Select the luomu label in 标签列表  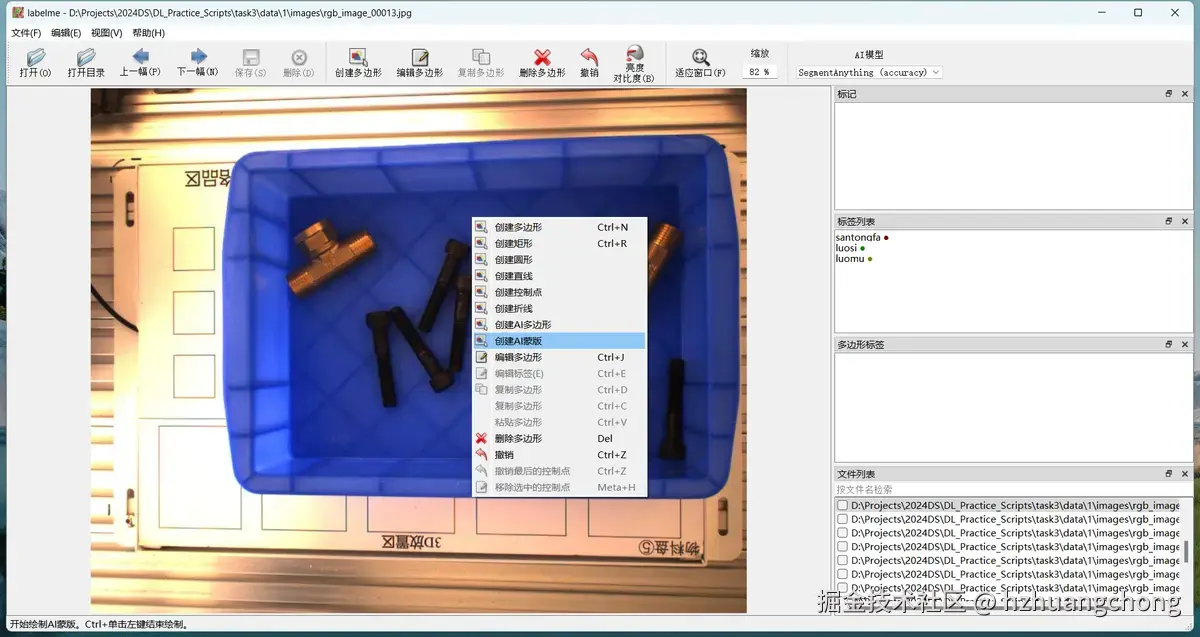[x=854, y=259]
